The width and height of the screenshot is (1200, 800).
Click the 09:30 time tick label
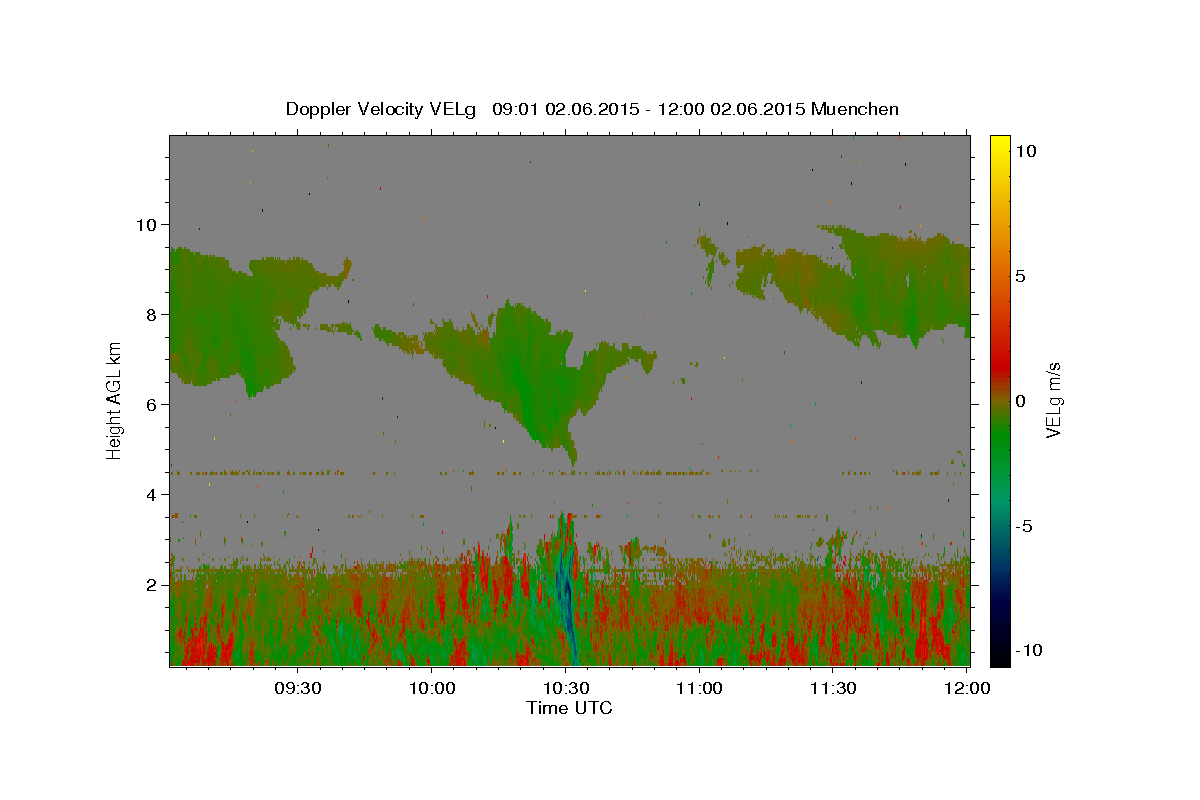click(297, 688)
